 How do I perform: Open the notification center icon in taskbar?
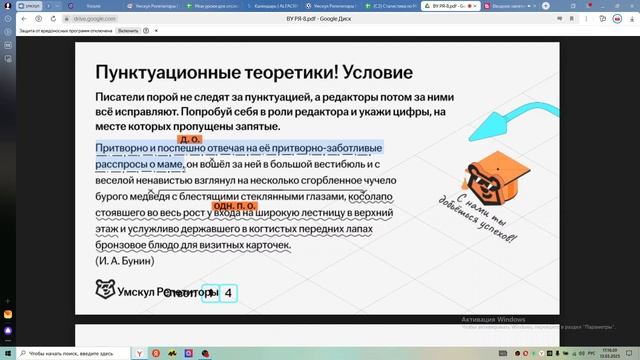coord(629,353)
